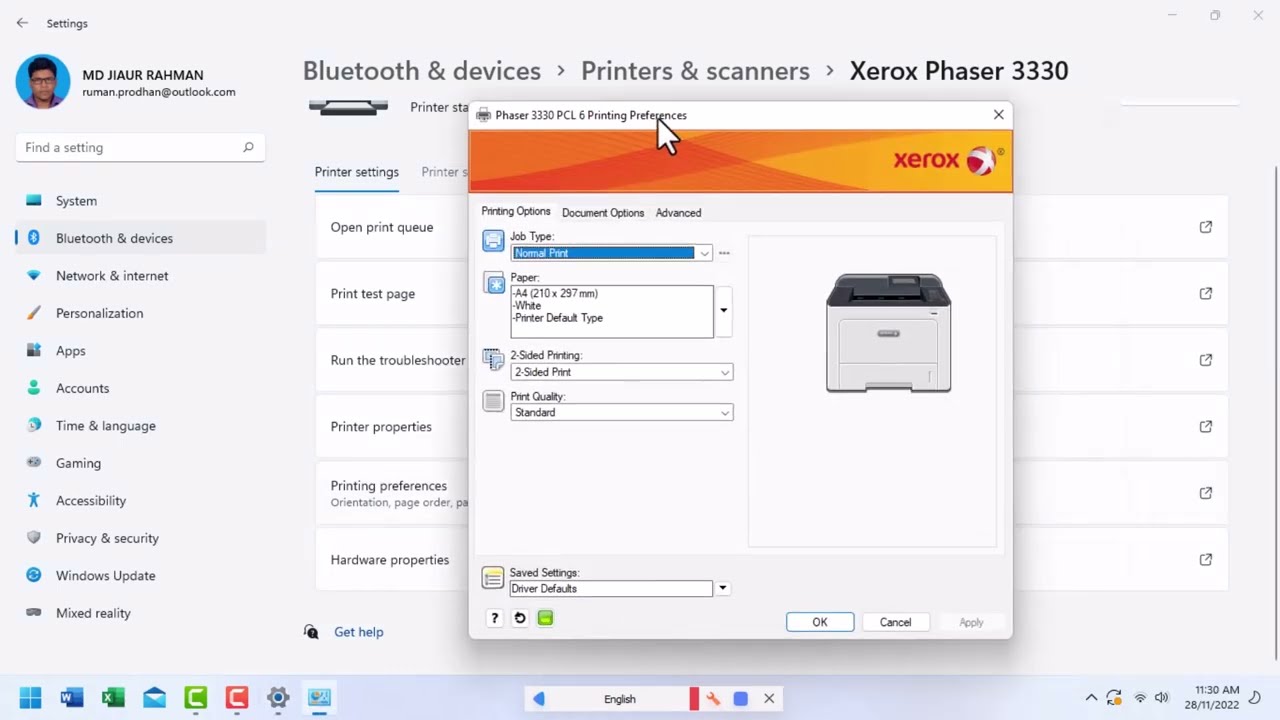Open Apps settings

pos(140,351)
